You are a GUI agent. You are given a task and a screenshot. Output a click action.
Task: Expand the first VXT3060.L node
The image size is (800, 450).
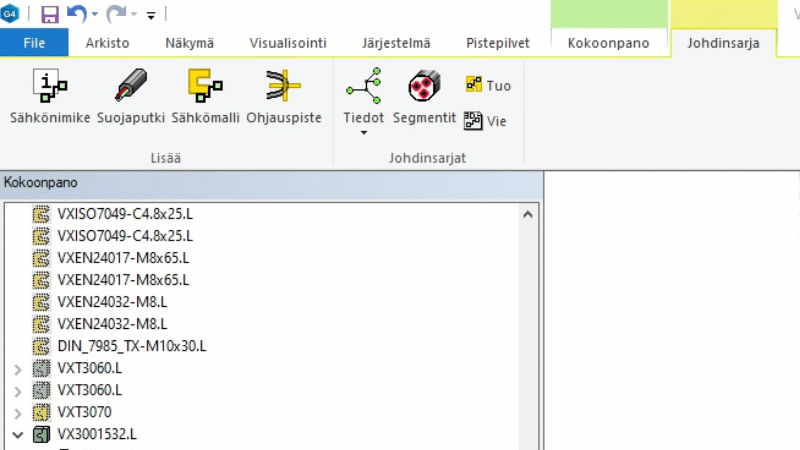(x=18, y=369)
